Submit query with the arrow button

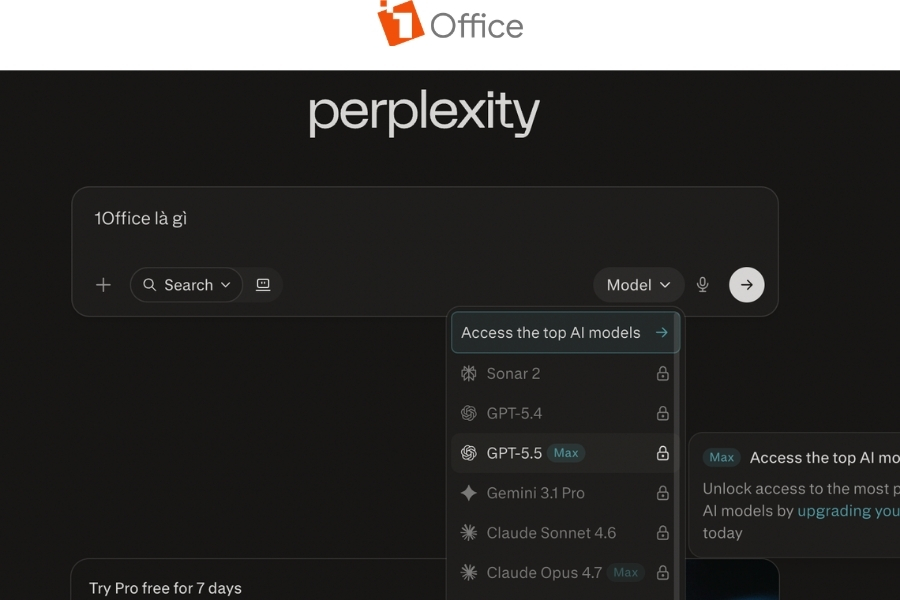coord(746,285)
